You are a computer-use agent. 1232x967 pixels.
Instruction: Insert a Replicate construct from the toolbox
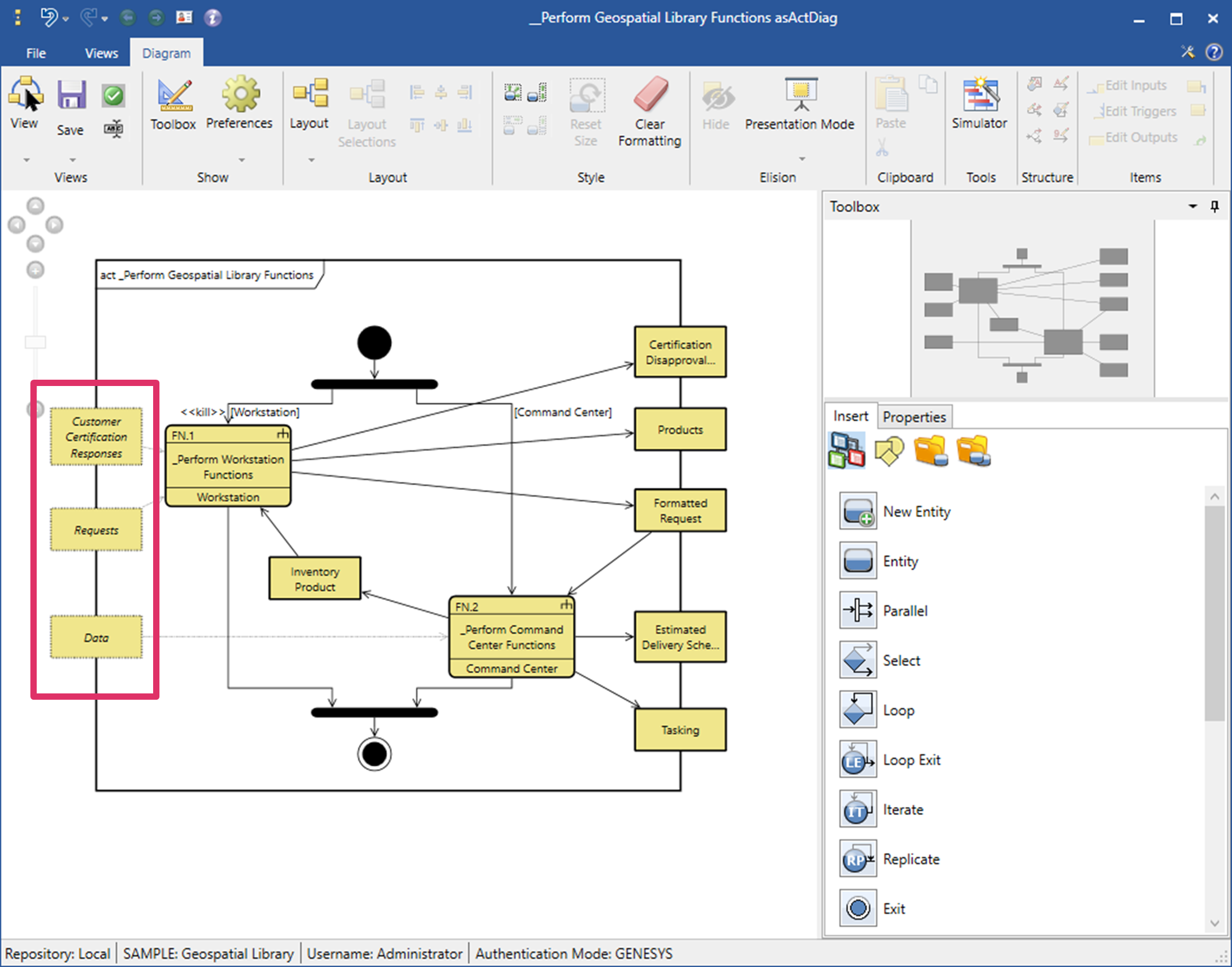(857, 859)
